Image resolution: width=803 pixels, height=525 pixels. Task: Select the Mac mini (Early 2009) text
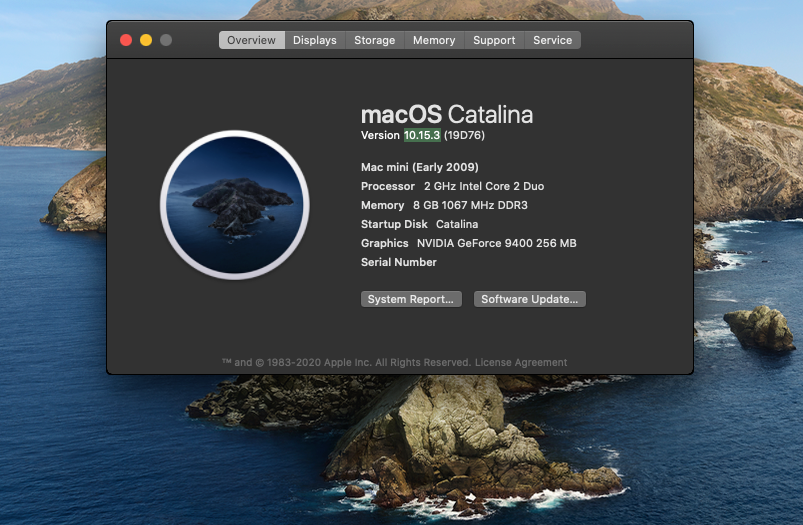pos(420,167)
